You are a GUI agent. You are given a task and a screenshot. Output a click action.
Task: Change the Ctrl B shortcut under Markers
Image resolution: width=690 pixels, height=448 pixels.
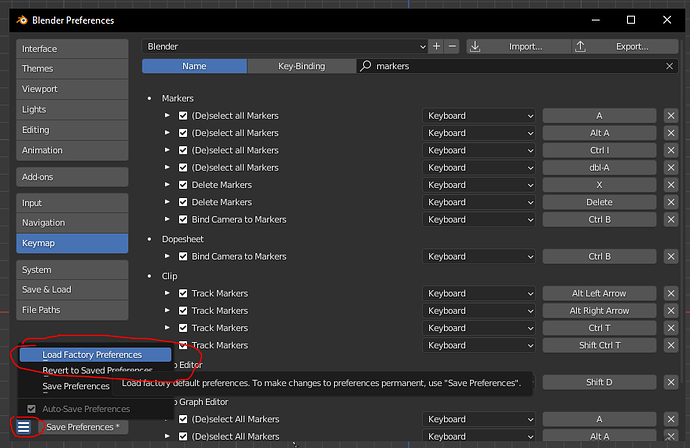[x=599, y=220]
